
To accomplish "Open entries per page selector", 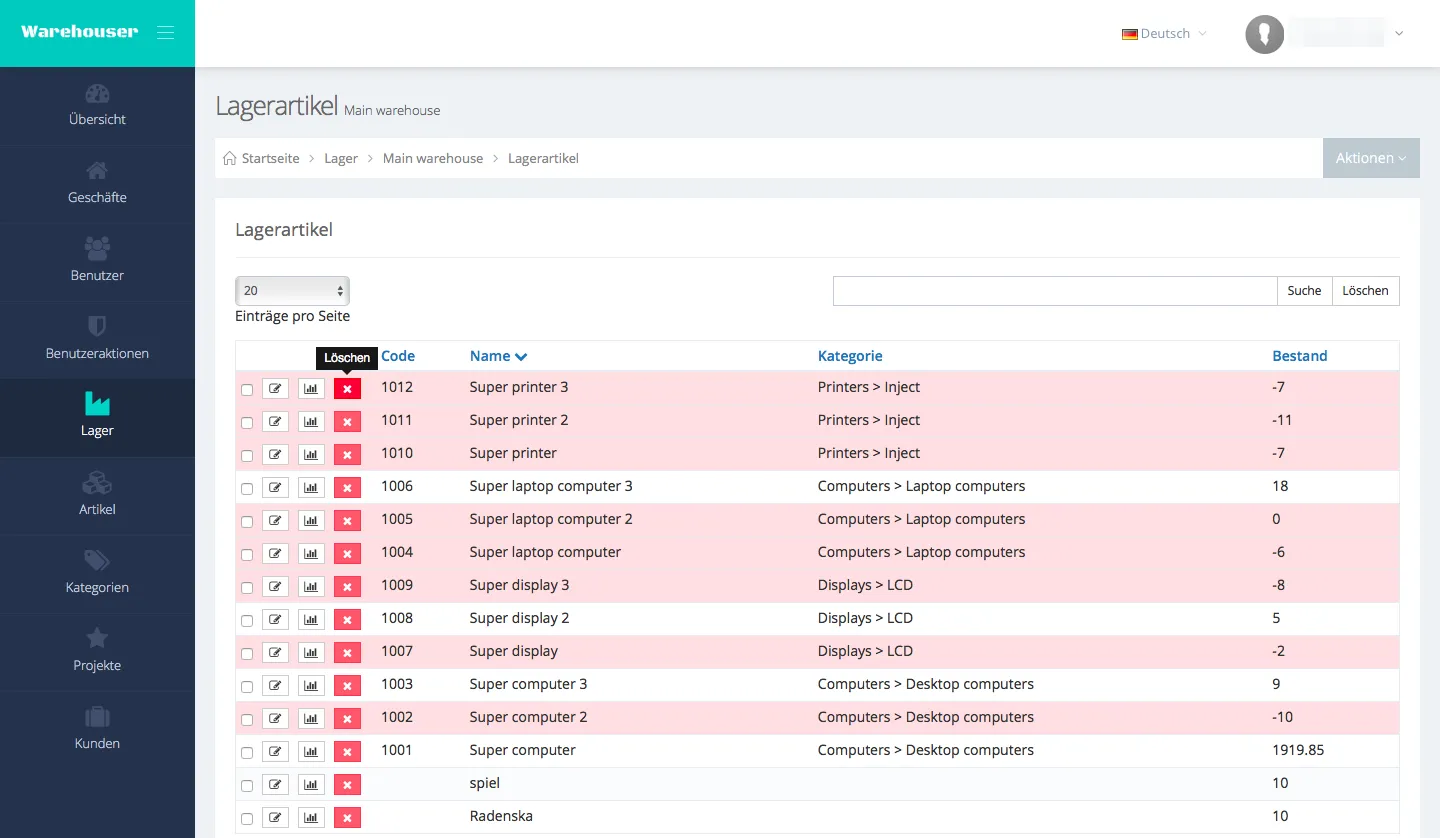I will pyautogui.click(x=292, y=291).
